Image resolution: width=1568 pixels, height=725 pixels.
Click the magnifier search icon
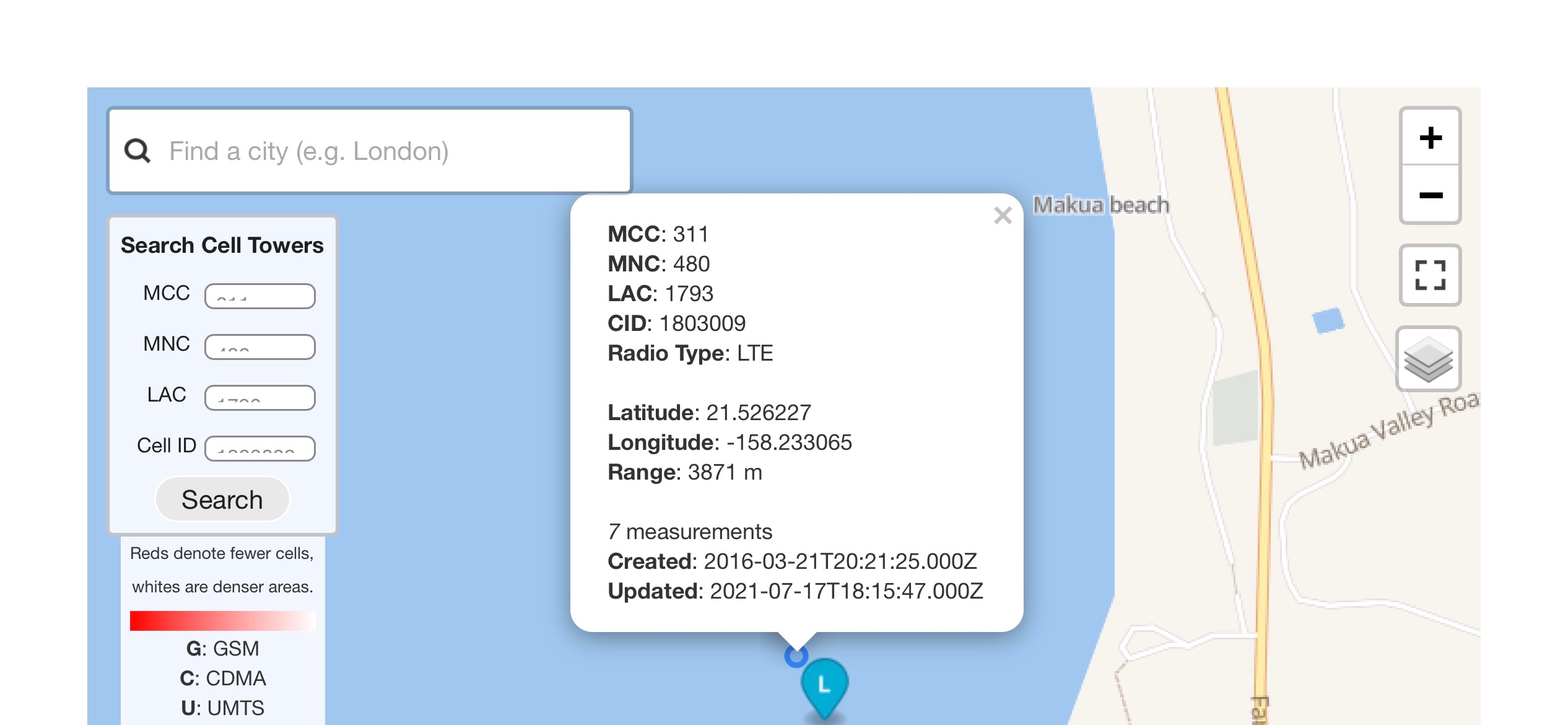(x=137, y=151)
